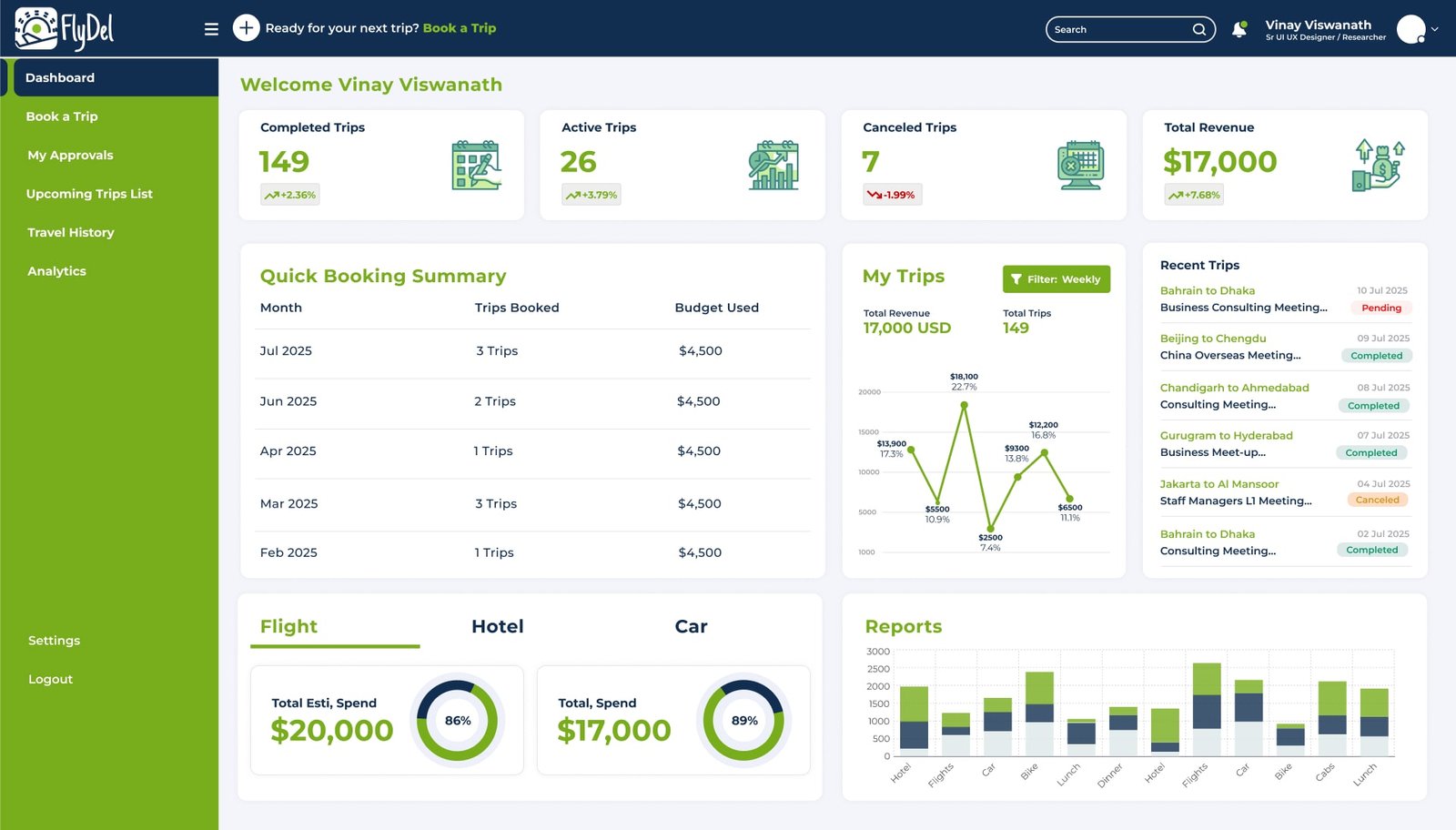
Task: Click the 86% donut progress chart
Action: point(458,721)
